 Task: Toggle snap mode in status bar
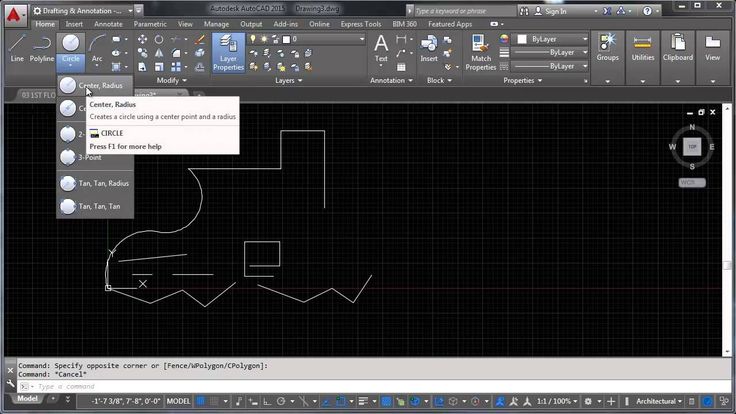[x=215, y=401]
